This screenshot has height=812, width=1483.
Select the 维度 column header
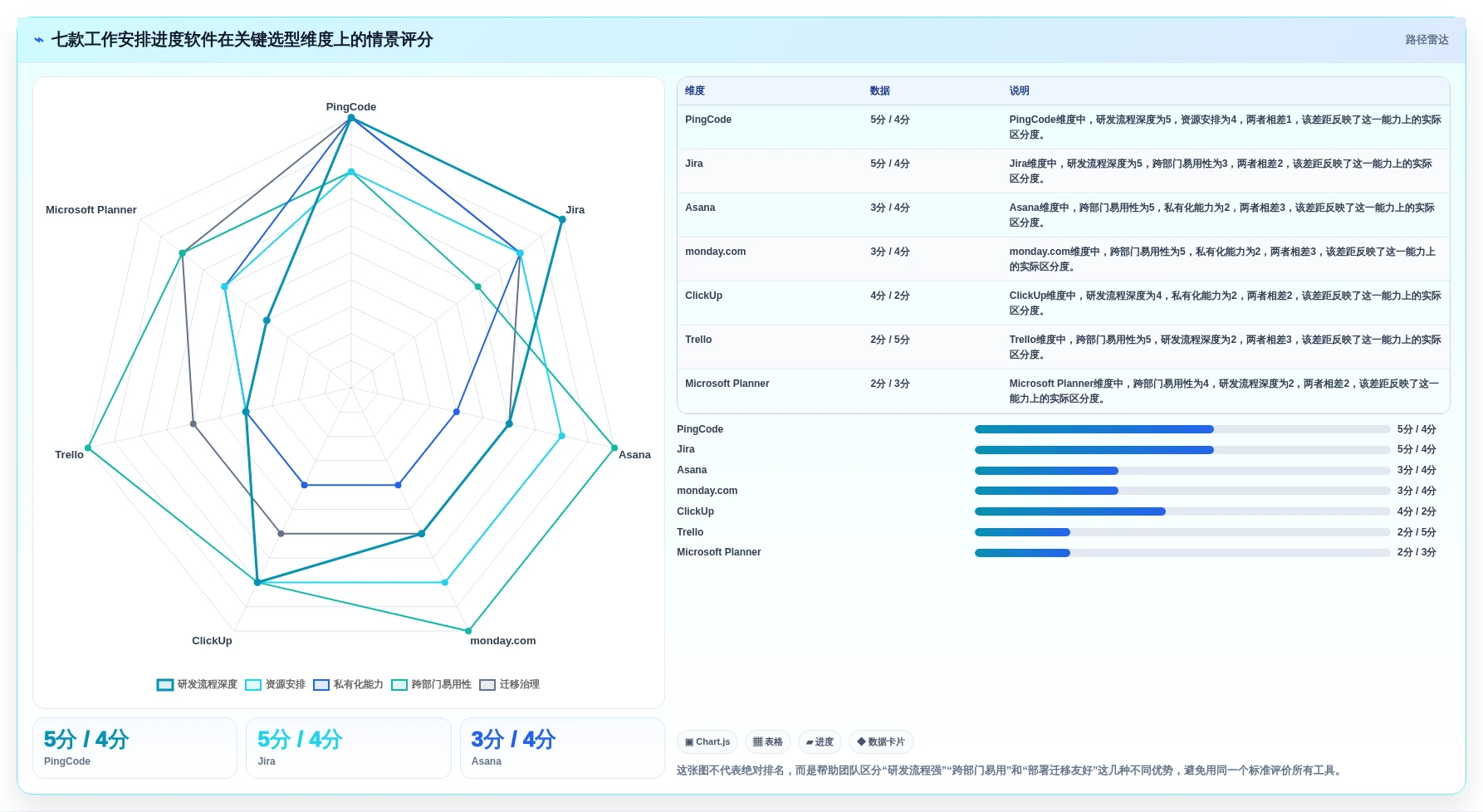[695, 91]
